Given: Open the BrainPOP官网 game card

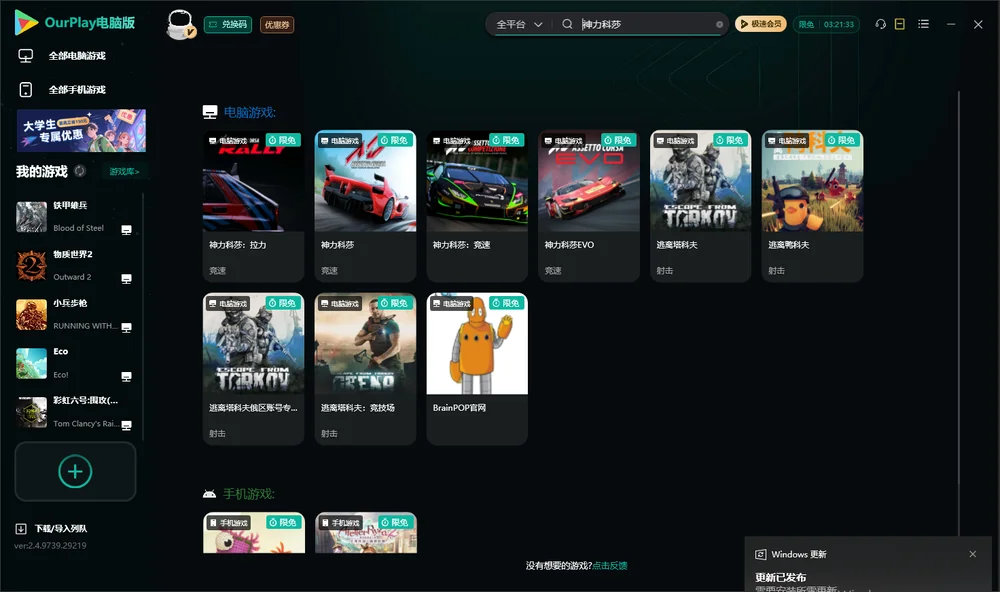Looking at the screenshot, I should [477, 369].
